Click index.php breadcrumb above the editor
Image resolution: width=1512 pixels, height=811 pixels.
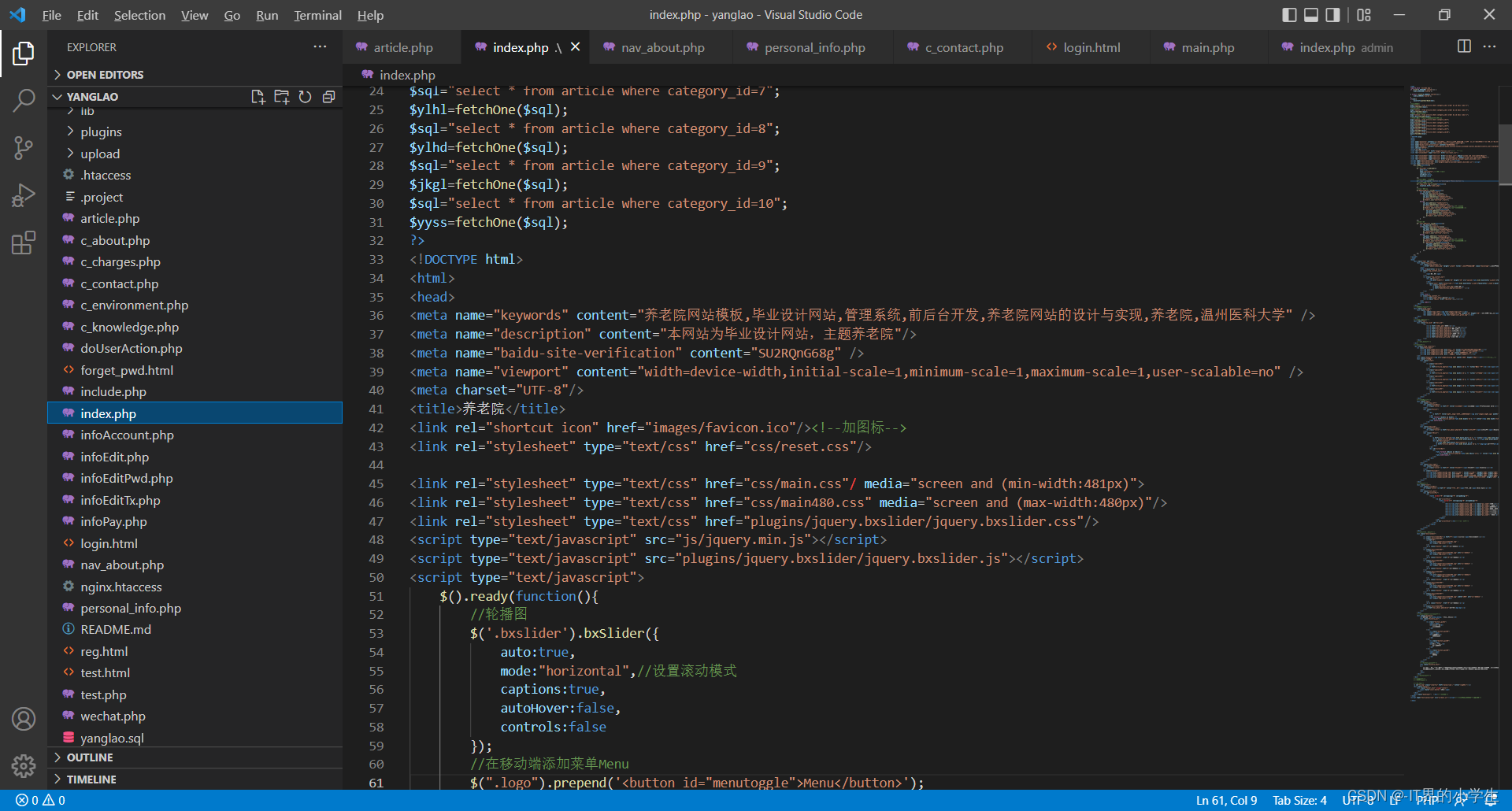tap(398, 75)
